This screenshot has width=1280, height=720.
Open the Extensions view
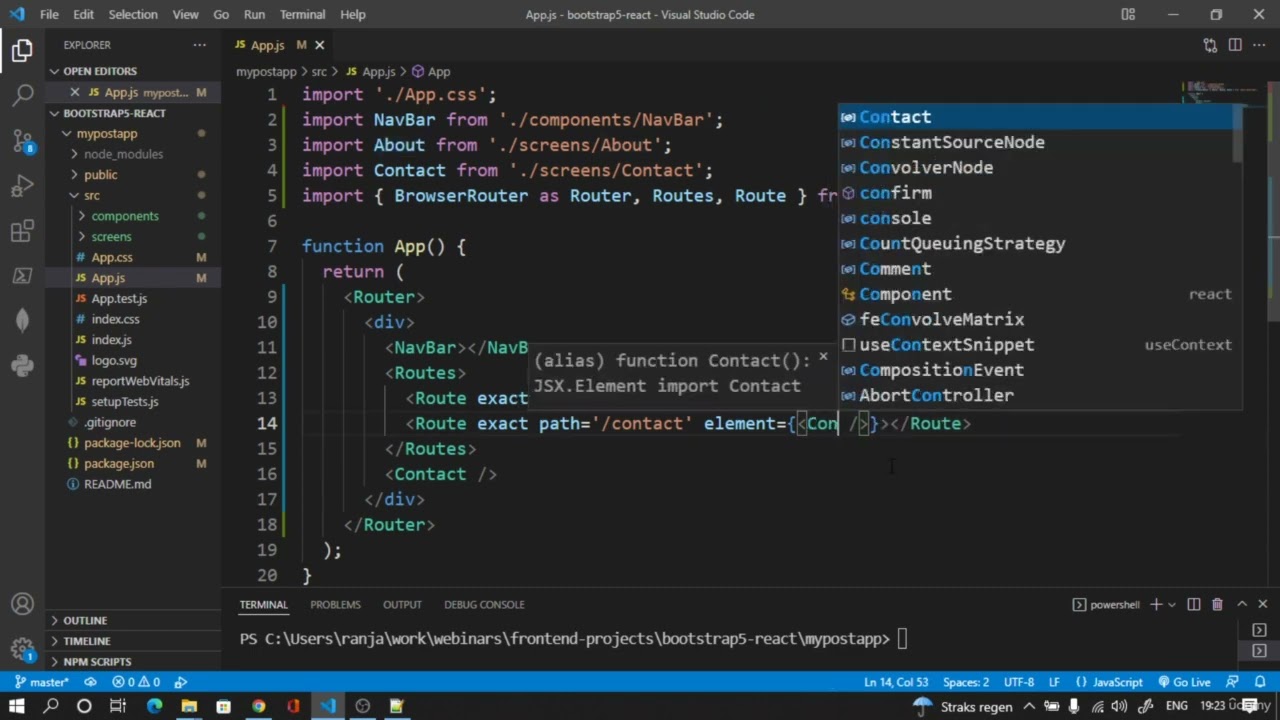tap(22, 232)
